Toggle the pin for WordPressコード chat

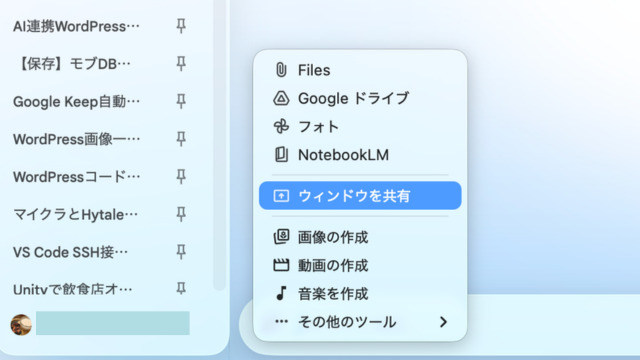[x=181, y=176]
